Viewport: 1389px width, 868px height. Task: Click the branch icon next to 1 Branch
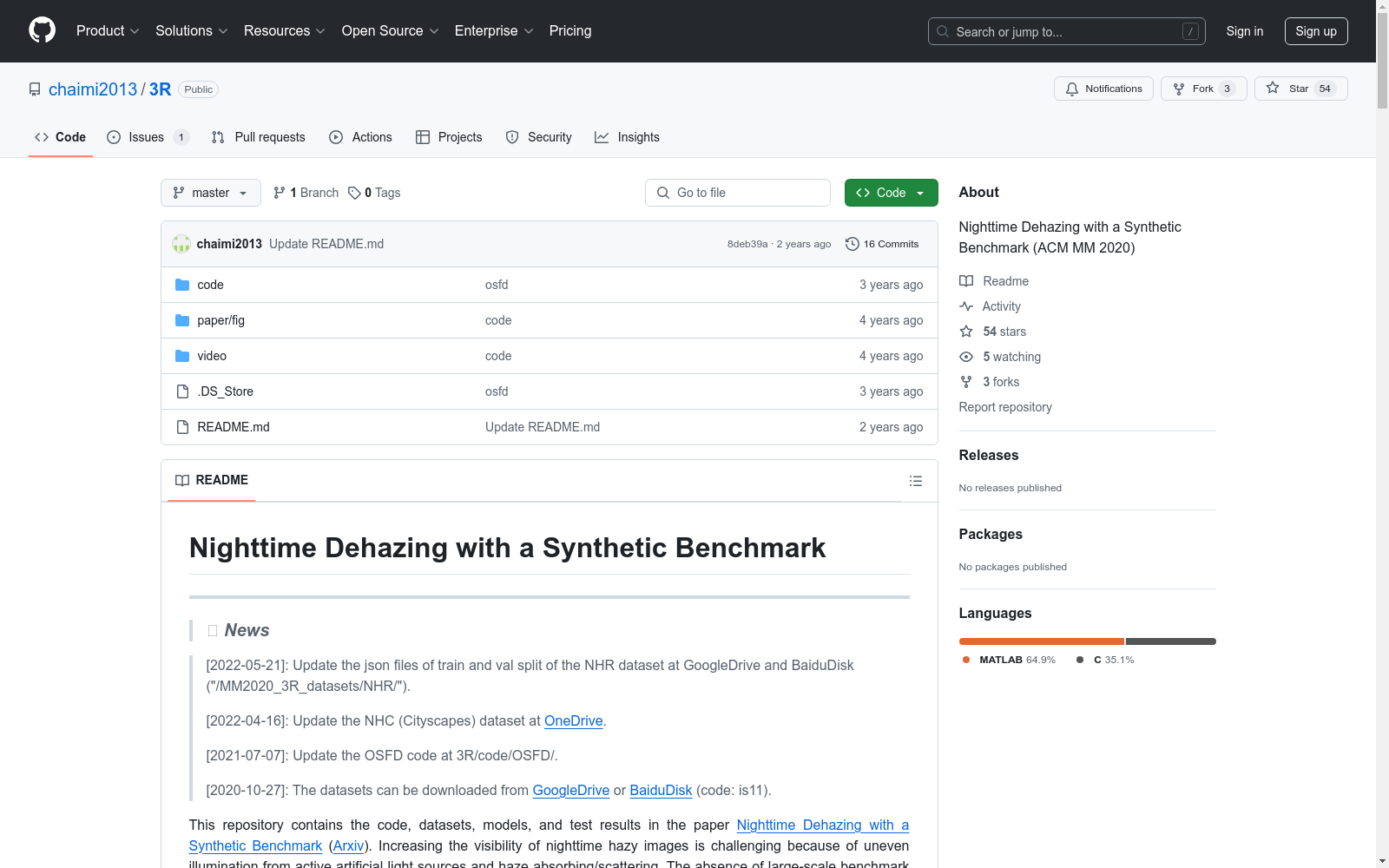(x=280, y=193)
